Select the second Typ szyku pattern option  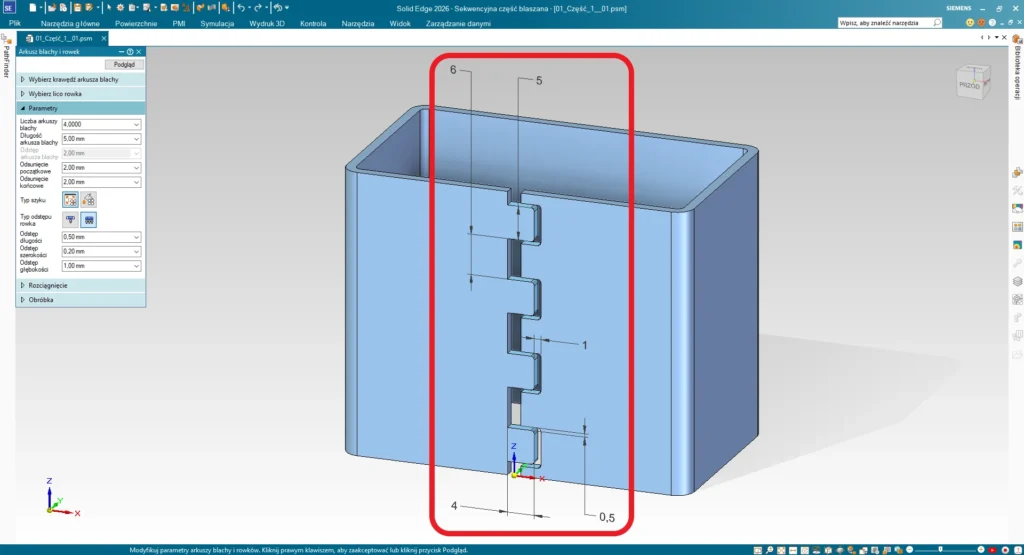pyautogui.click(x=88, y=199)
